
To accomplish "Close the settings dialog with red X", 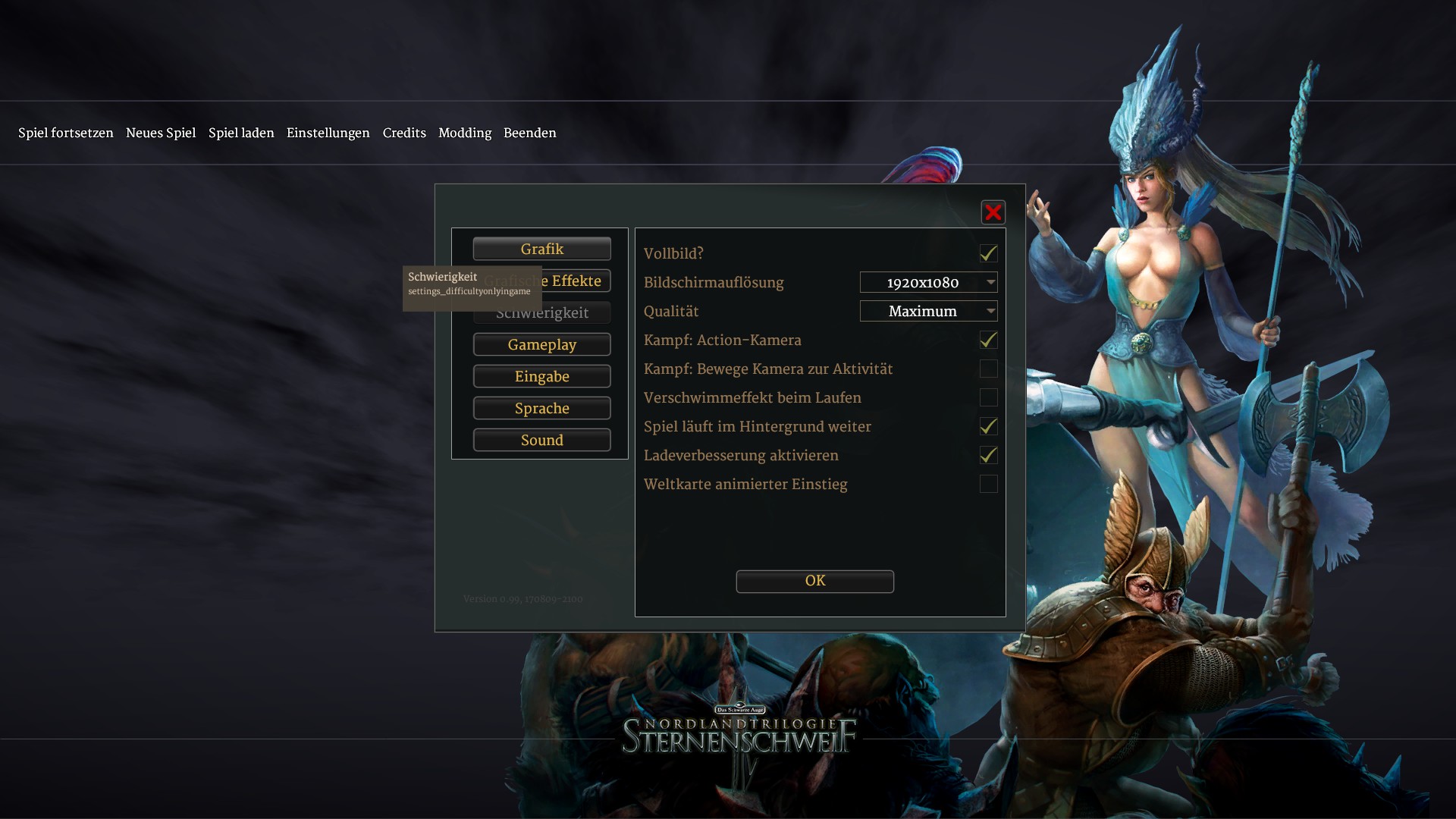I will click(993, 212).
